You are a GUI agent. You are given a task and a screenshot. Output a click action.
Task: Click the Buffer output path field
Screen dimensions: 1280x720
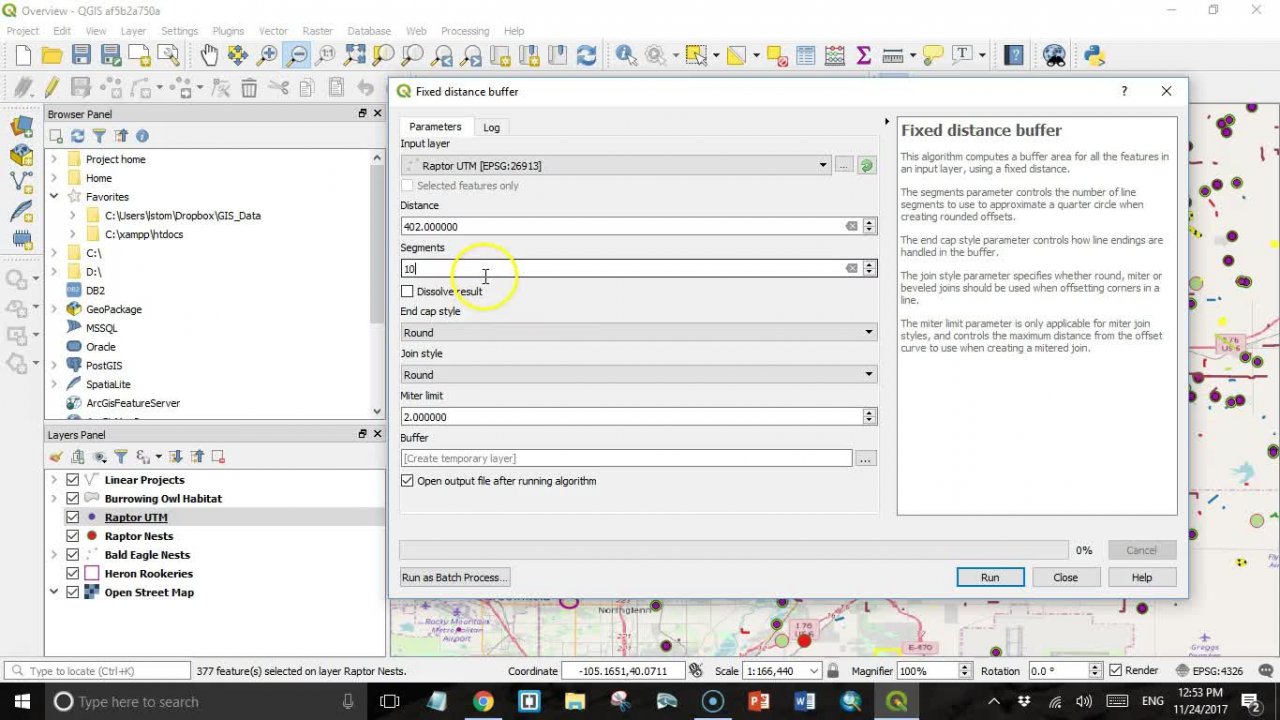[626, 458]
